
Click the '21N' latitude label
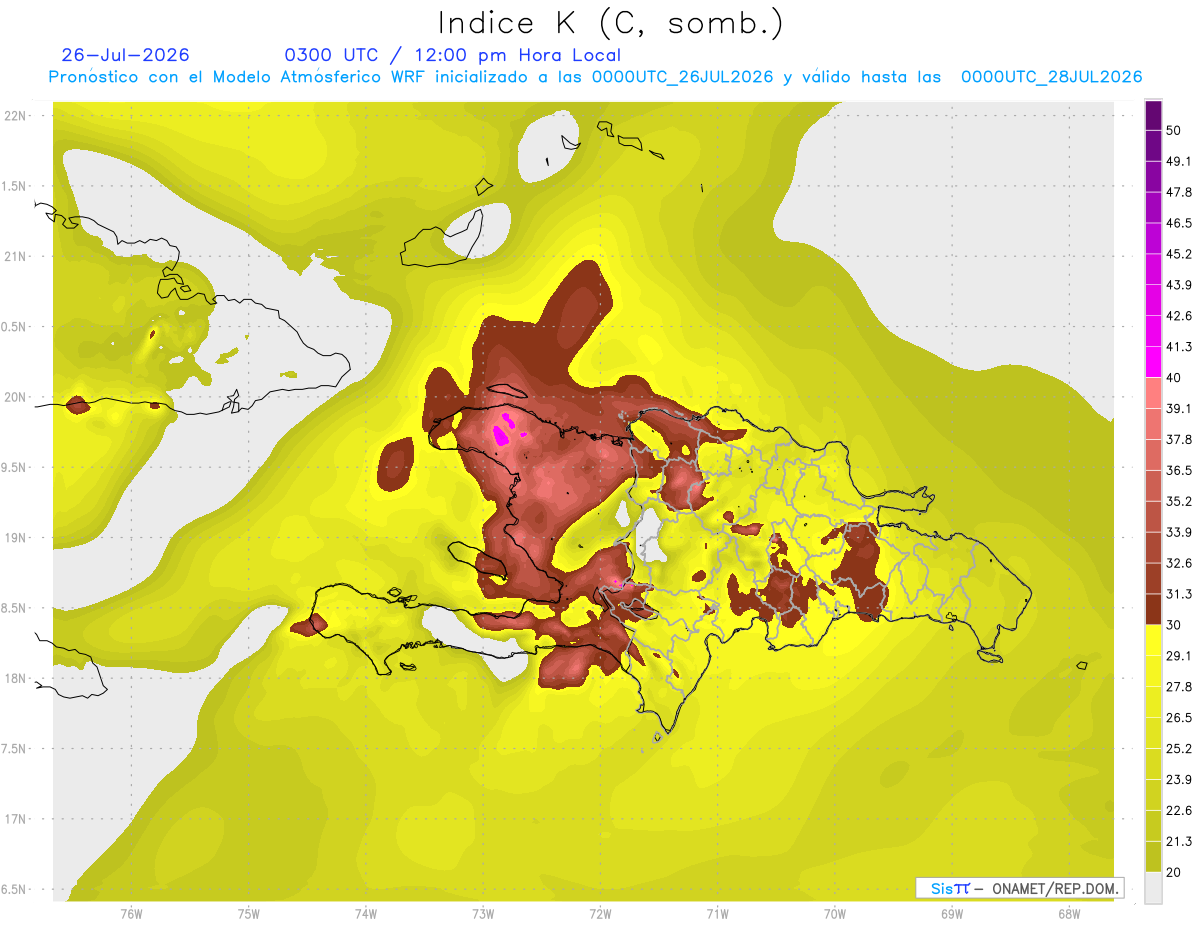coord(16,257)
